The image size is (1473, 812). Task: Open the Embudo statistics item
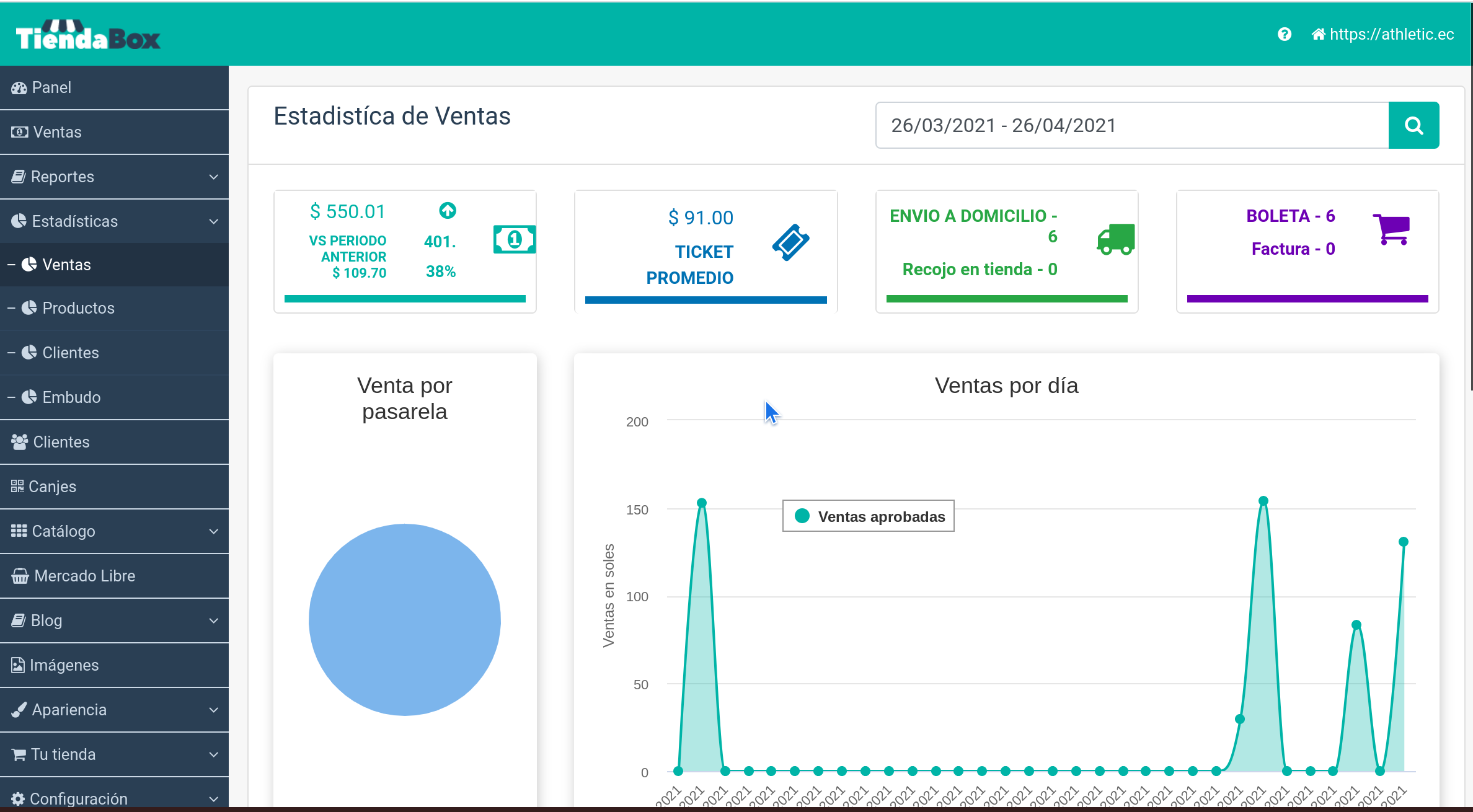71,397
